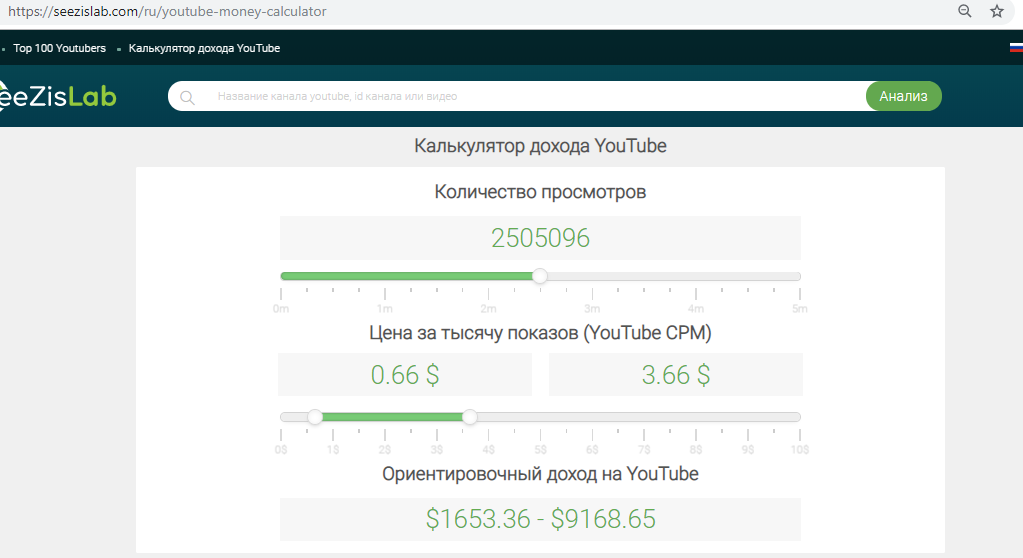The width and height of the screenshot is (1023, 558).
Task: Open the Russian flag language selector
Action: click(x=1016, y=48)
